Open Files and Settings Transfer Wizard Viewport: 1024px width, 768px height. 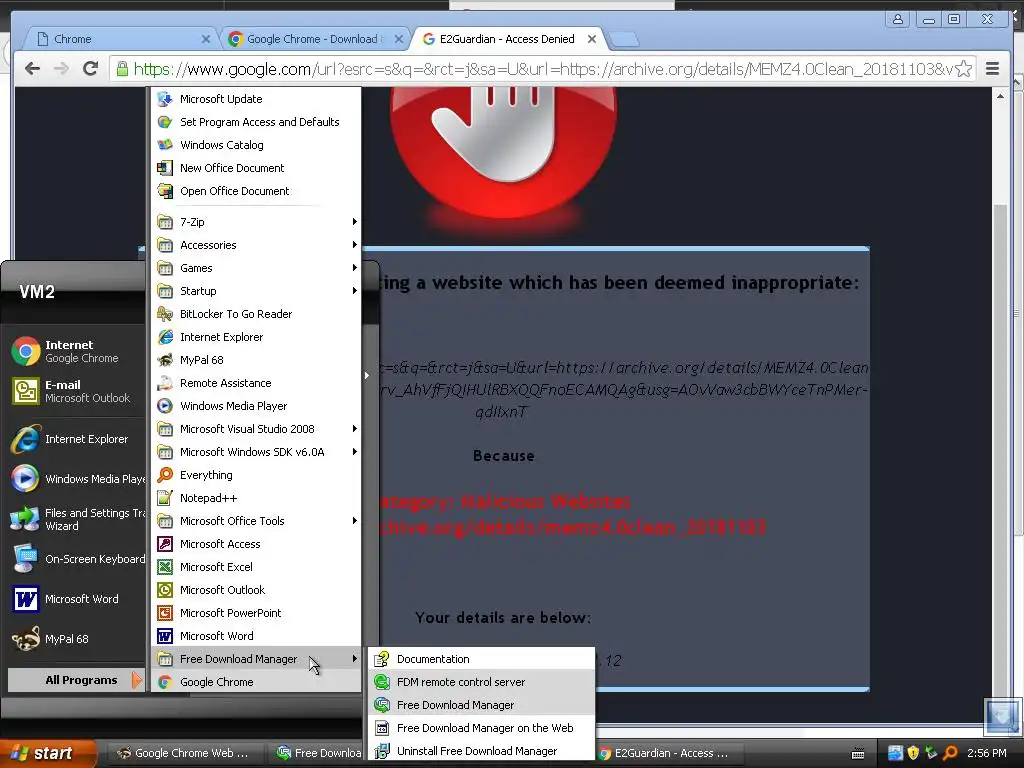(76, 519)
